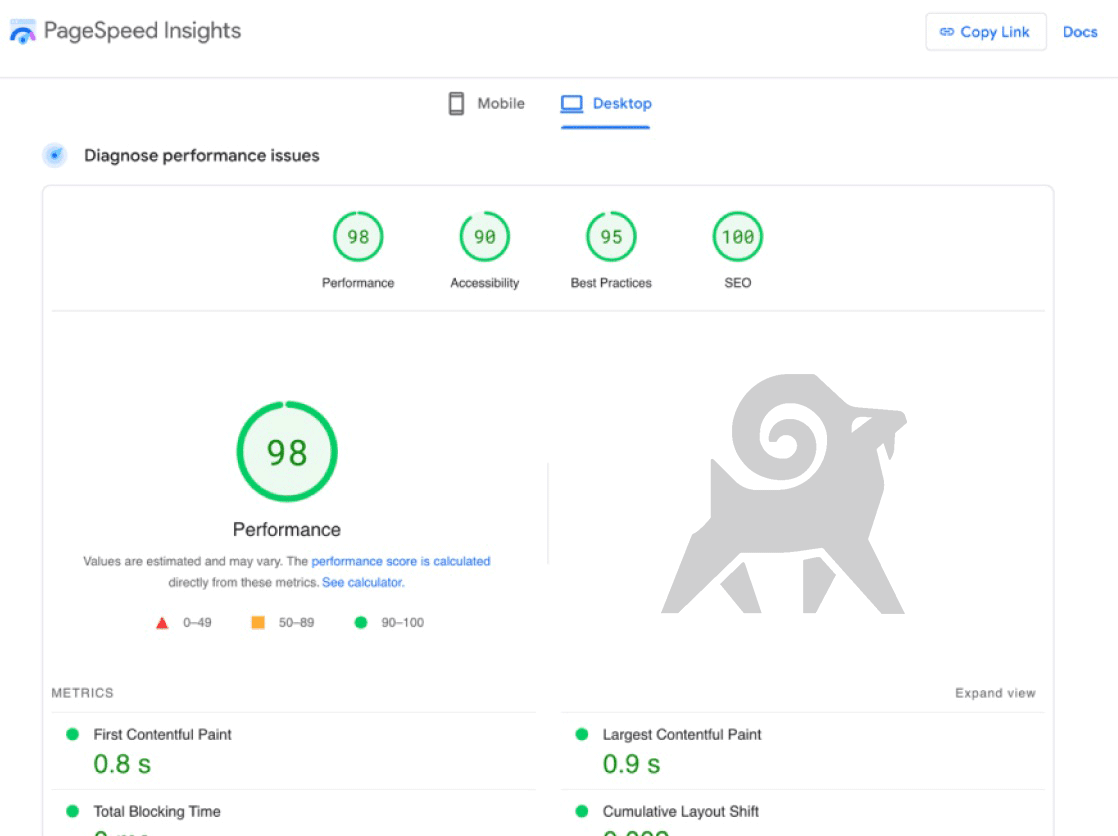
Task: Select the Diagnose performance issues heading
Action: 202,156
